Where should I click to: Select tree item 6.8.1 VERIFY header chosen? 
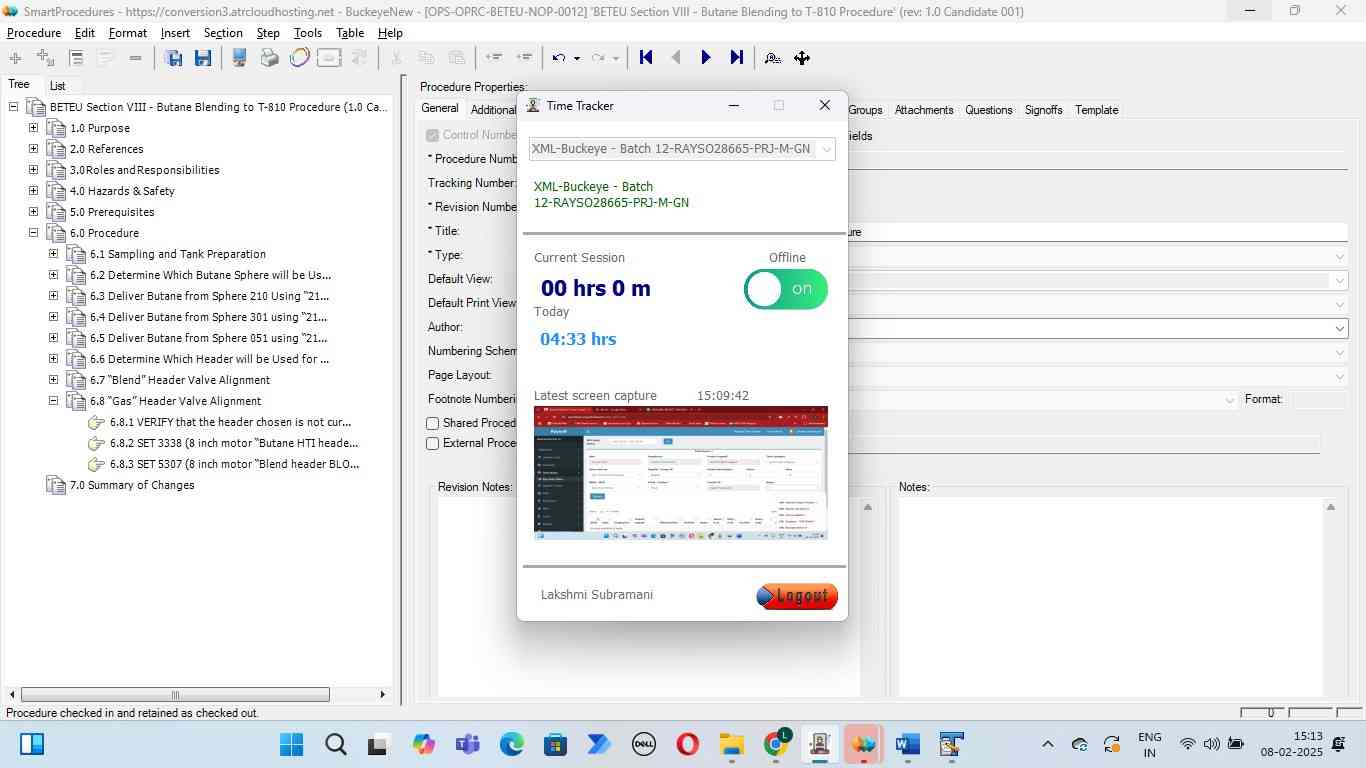pos(231,422)
